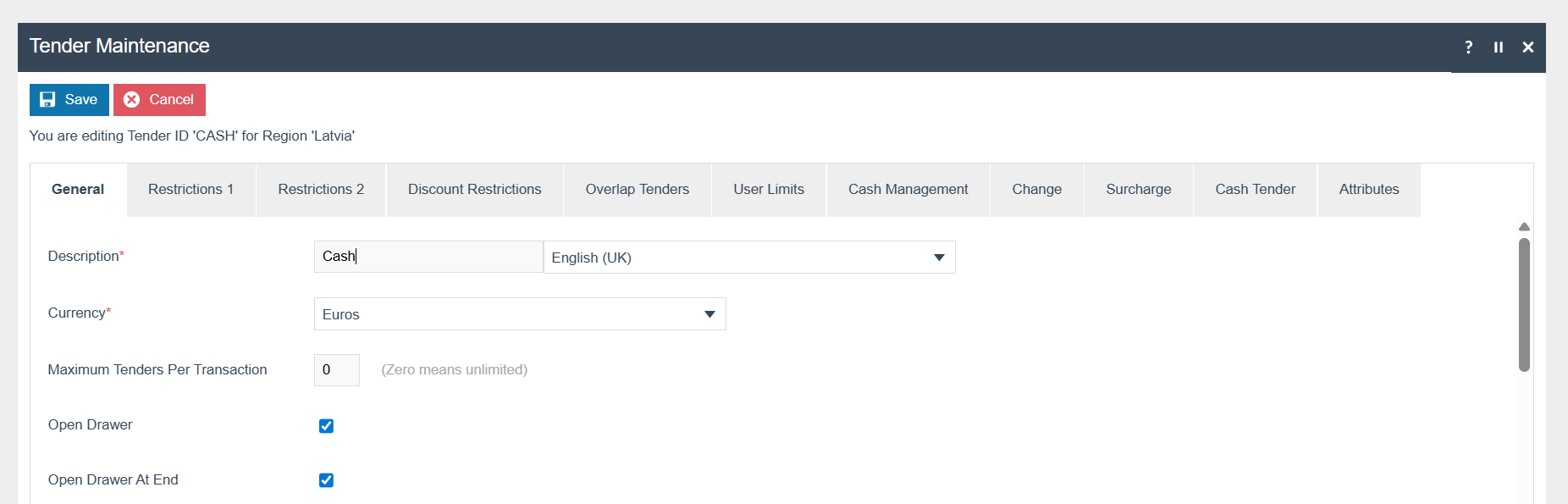This screenshot has height=504, width=1568.
Task: Open the User Limits tab
Action: point(768,190)
